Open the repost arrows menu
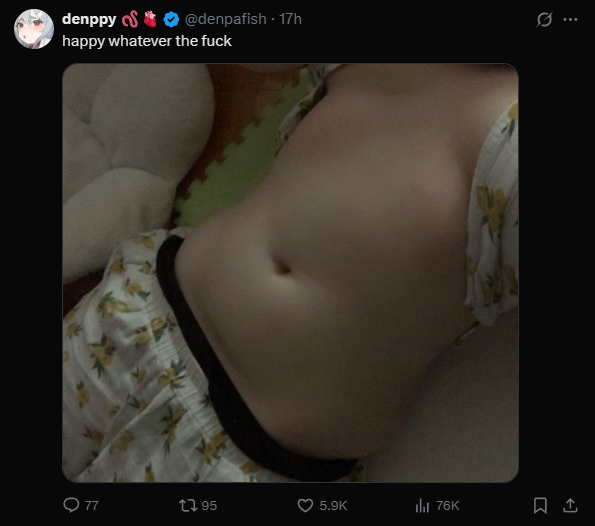 coord(188,505)
